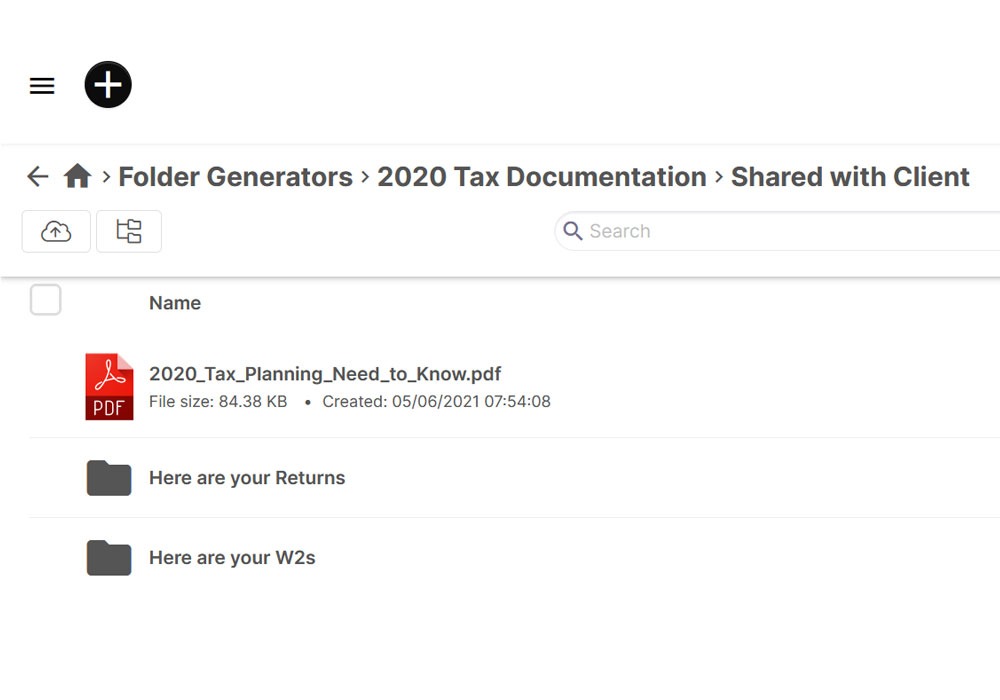Open the Here are your W2s folder name
The image size is (1000, 700).
232,558
